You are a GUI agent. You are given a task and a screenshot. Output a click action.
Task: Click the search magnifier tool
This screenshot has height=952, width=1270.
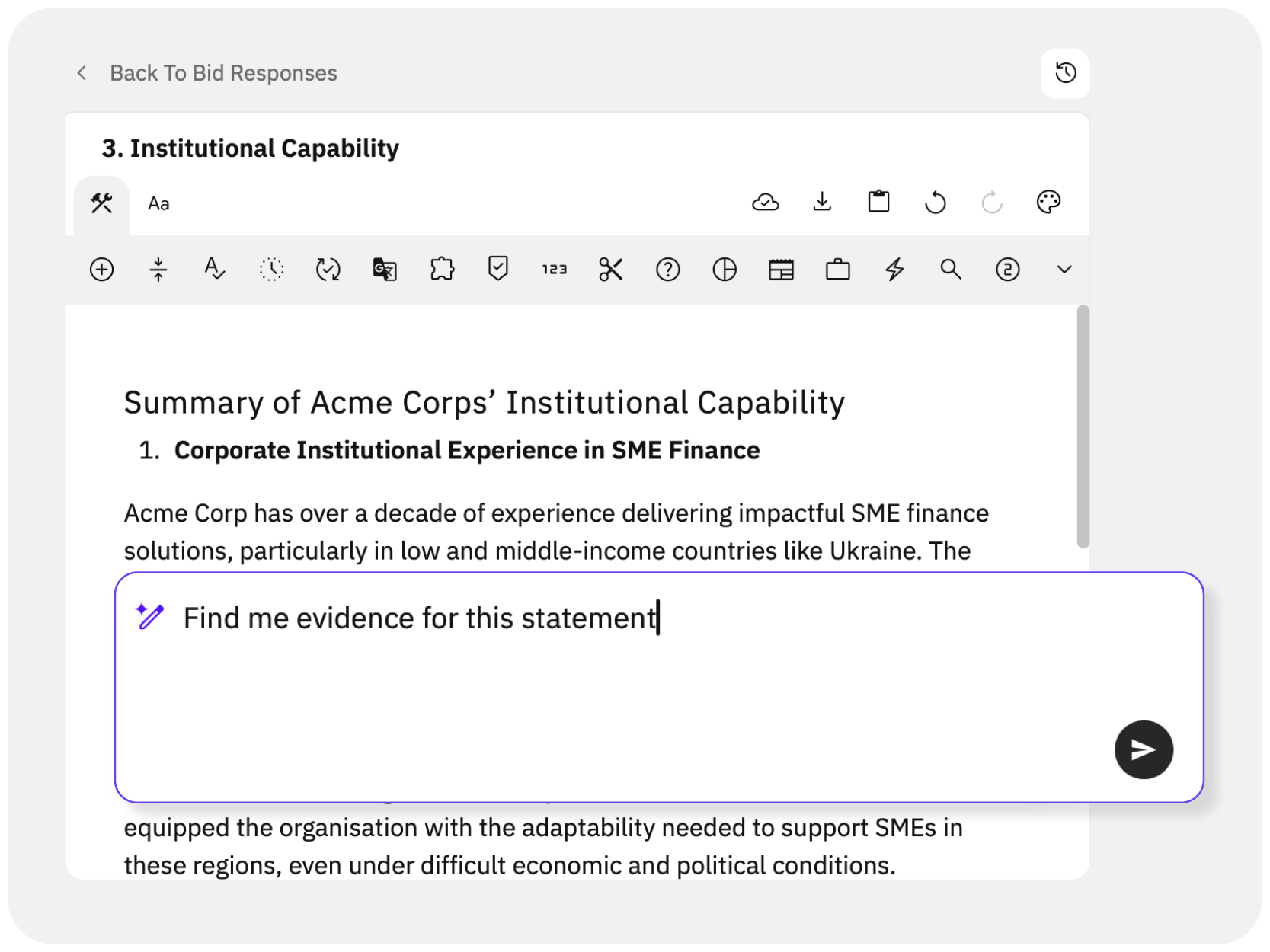pyautogui.click(x=951, y=270)
